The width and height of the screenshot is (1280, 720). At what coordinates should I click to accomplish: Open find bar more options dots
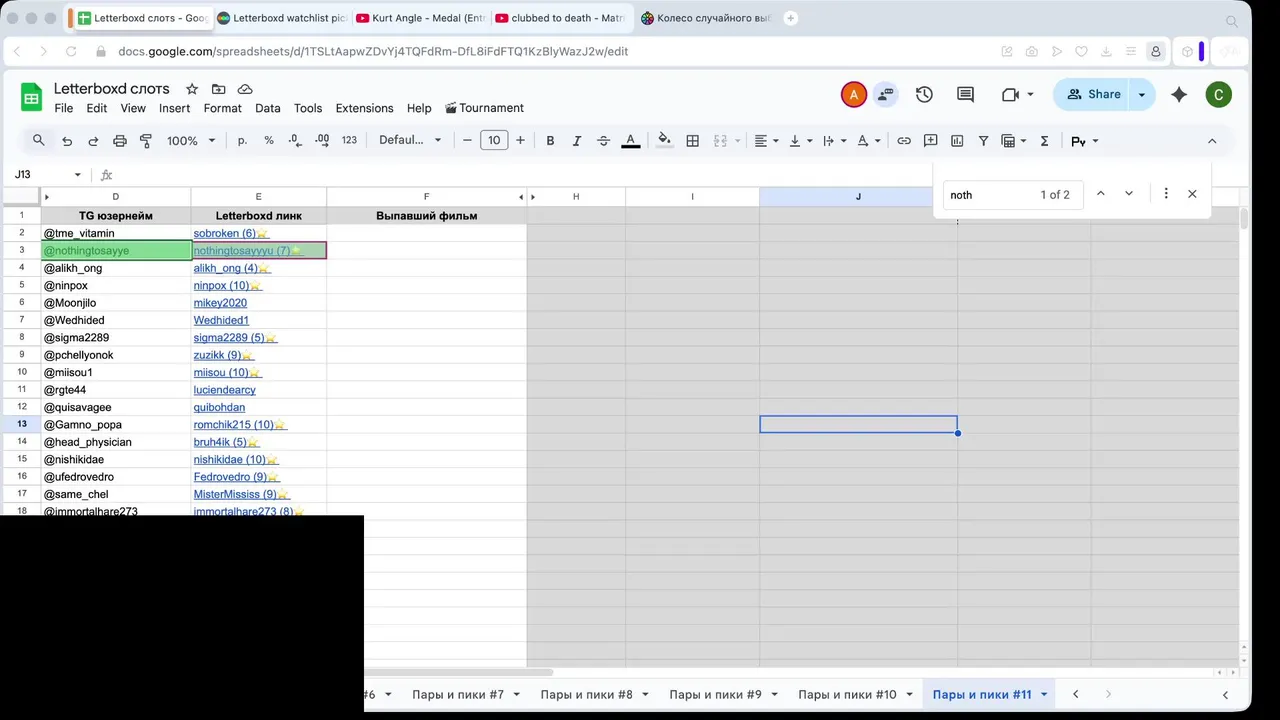(x=1166, y=194)
